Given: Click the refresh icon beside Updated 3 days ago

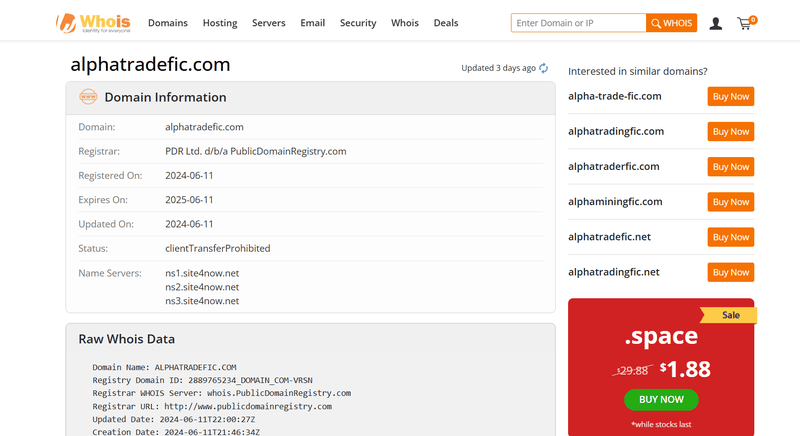Looking at the screenshot, I should [543, 68].
